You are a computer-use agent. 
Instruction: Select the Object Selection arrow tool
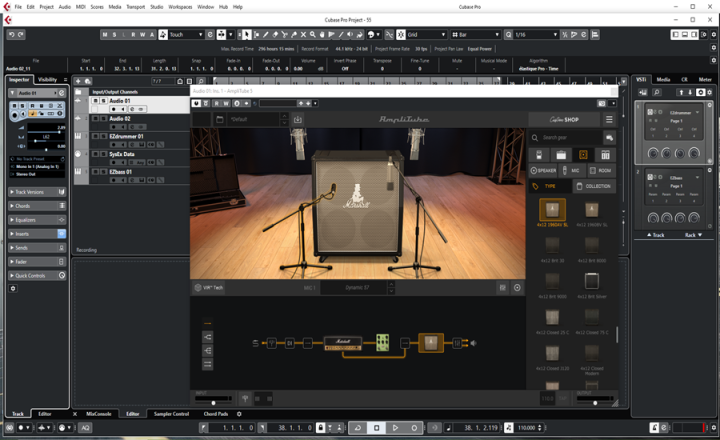tap(247, 34)
